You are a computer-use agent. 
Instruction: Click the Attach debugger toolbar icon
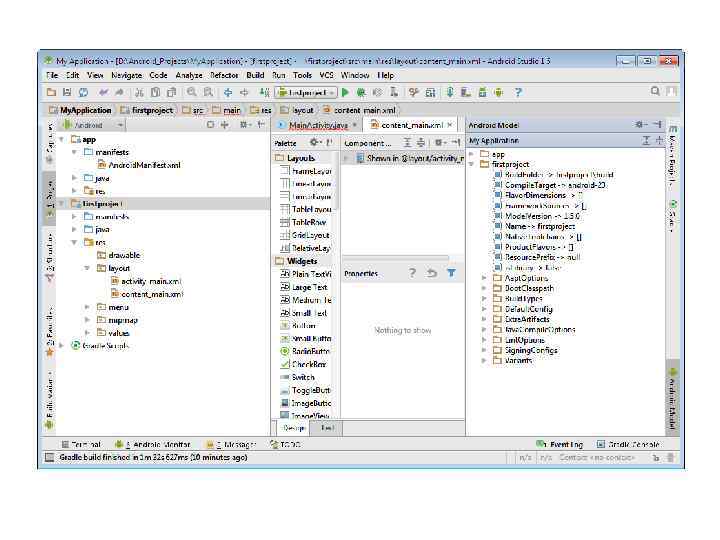point(394,93)
